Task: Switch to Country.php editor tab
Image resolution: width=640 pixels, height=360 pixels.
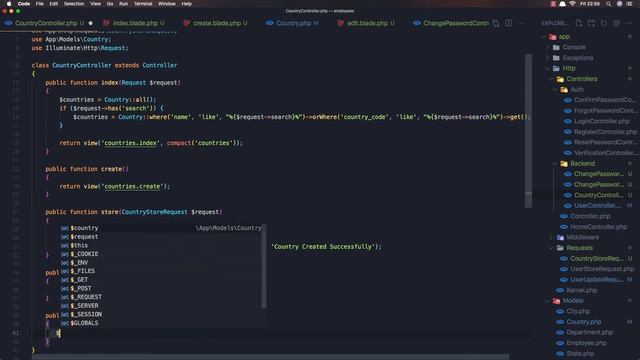Action: tap(293, 23)
